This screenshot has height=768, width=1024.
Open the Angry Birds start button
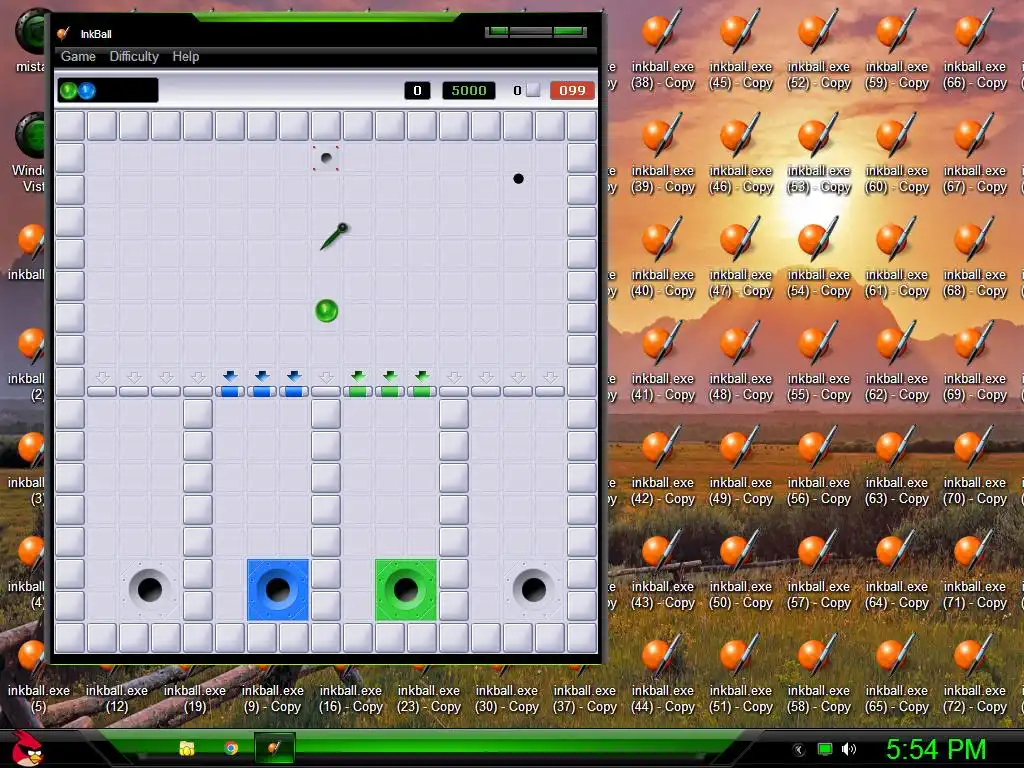(27, 748)
